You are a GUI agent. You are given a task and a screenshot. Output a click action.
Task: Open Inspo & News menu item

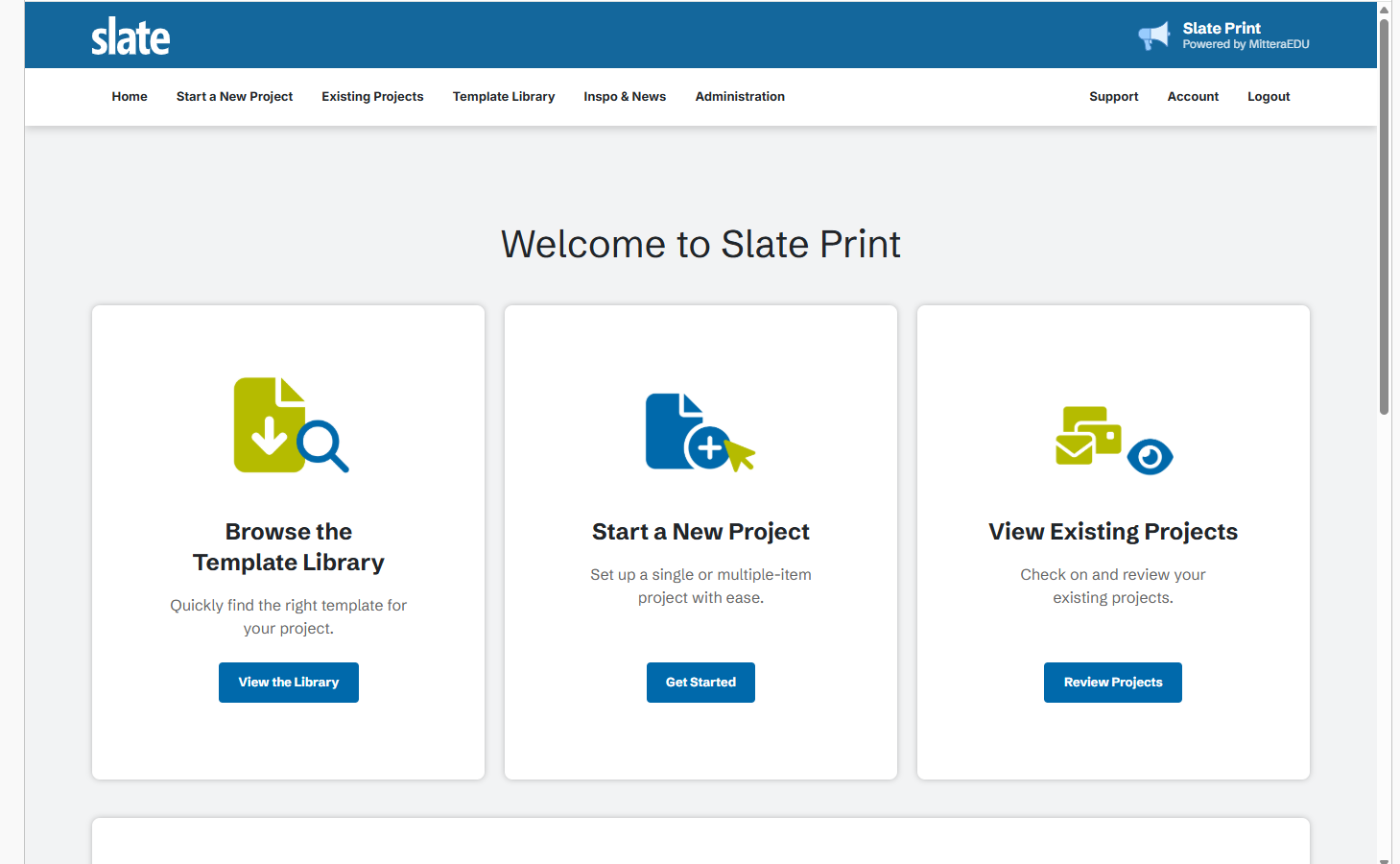(x=625, y=97)
